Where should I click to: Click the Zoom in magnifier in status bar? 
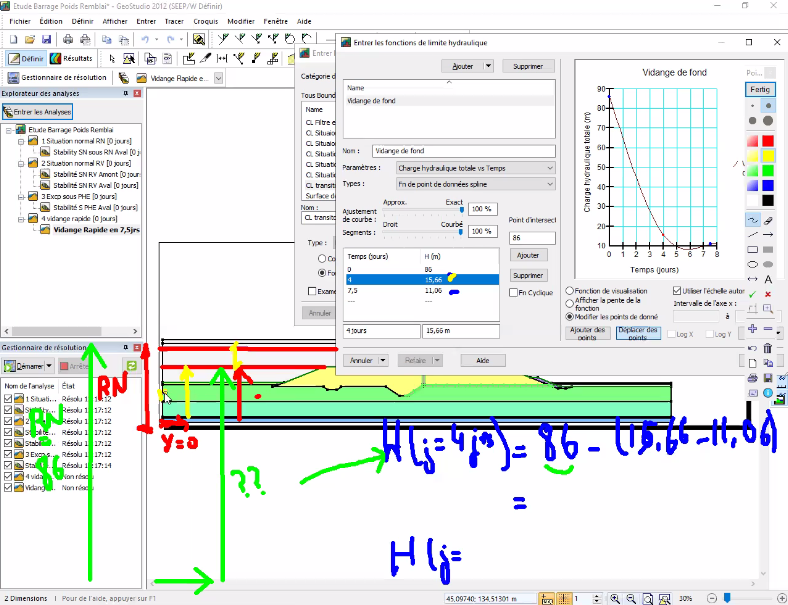(615, 598)
